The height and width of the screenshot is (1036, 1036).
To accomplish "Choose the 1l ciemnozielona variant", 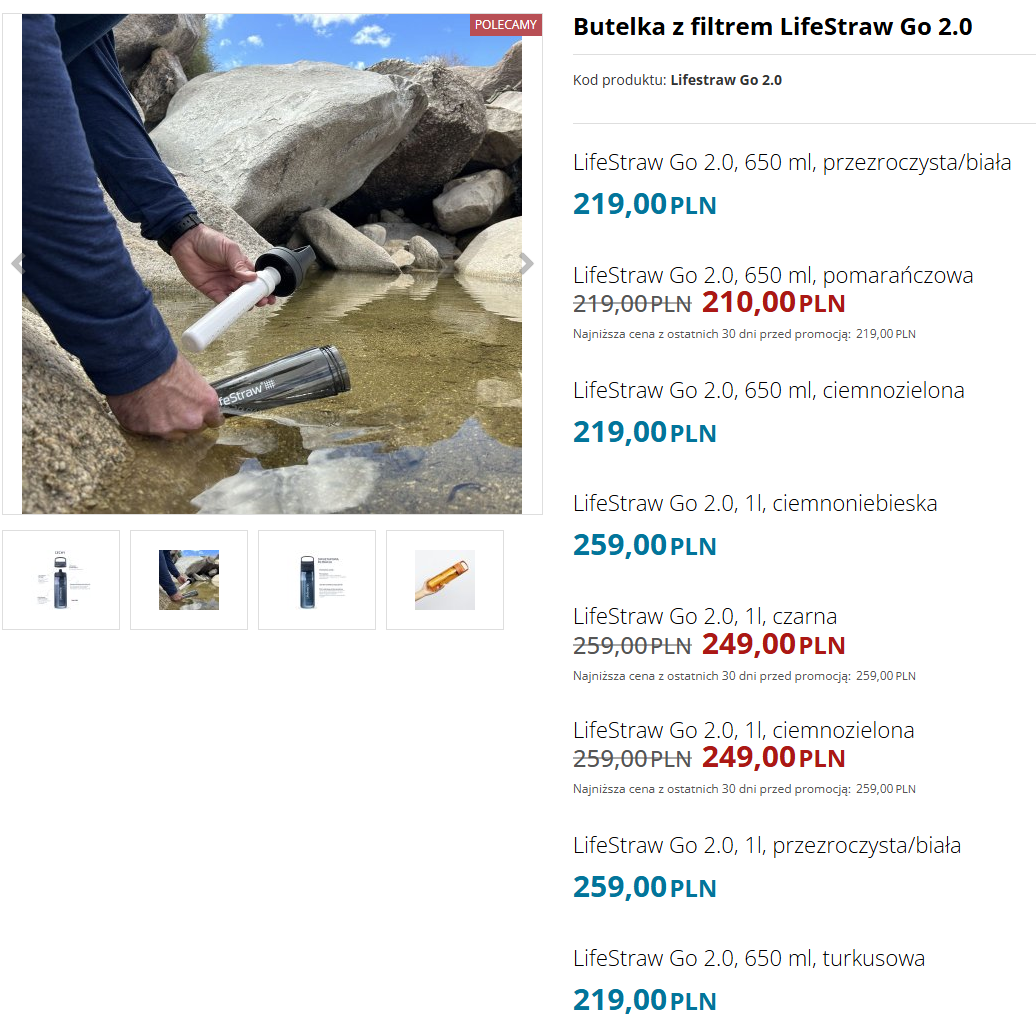I will tap(743, 730).
